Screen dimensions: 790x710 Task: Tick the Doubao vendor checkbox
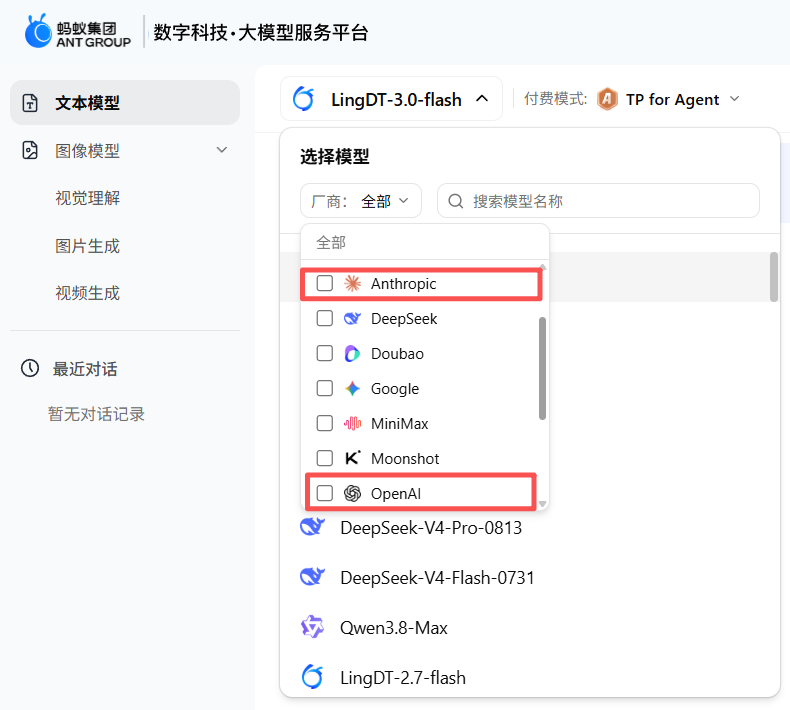pos(324,353)
